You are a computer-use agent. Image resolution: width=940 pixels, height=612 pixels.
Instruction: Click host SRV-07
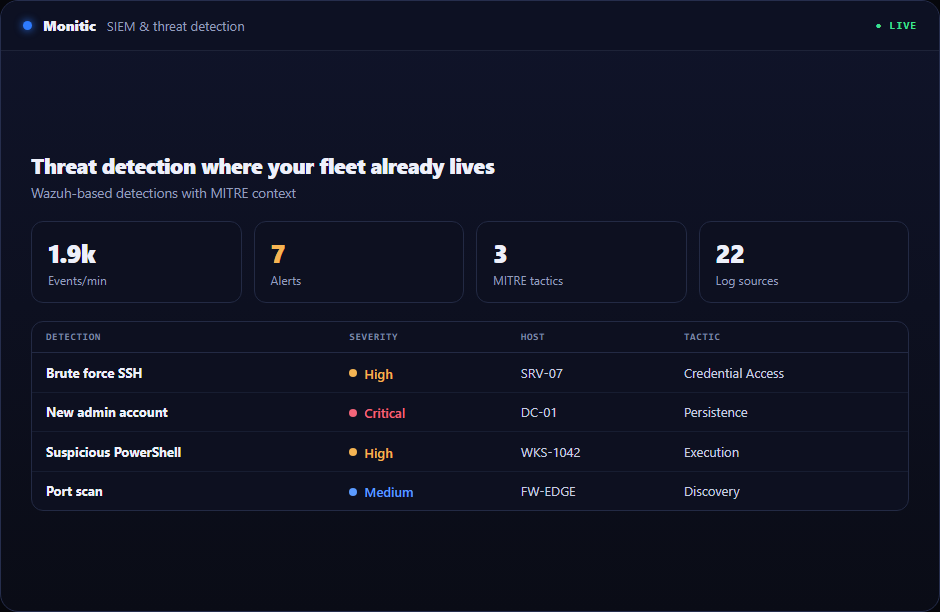coord(542,373)
